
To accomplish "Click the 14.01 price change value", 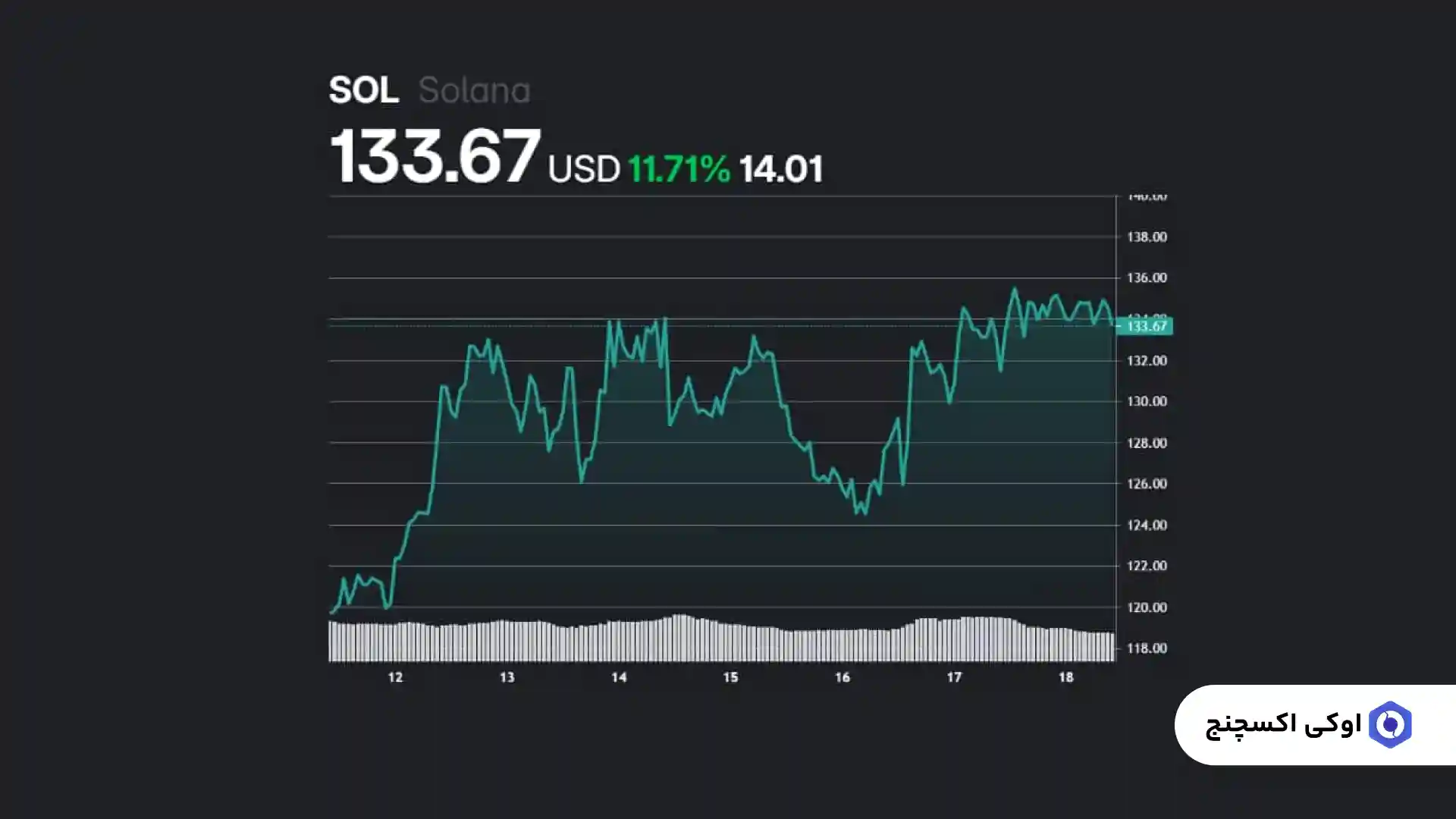I will (780, 168).
